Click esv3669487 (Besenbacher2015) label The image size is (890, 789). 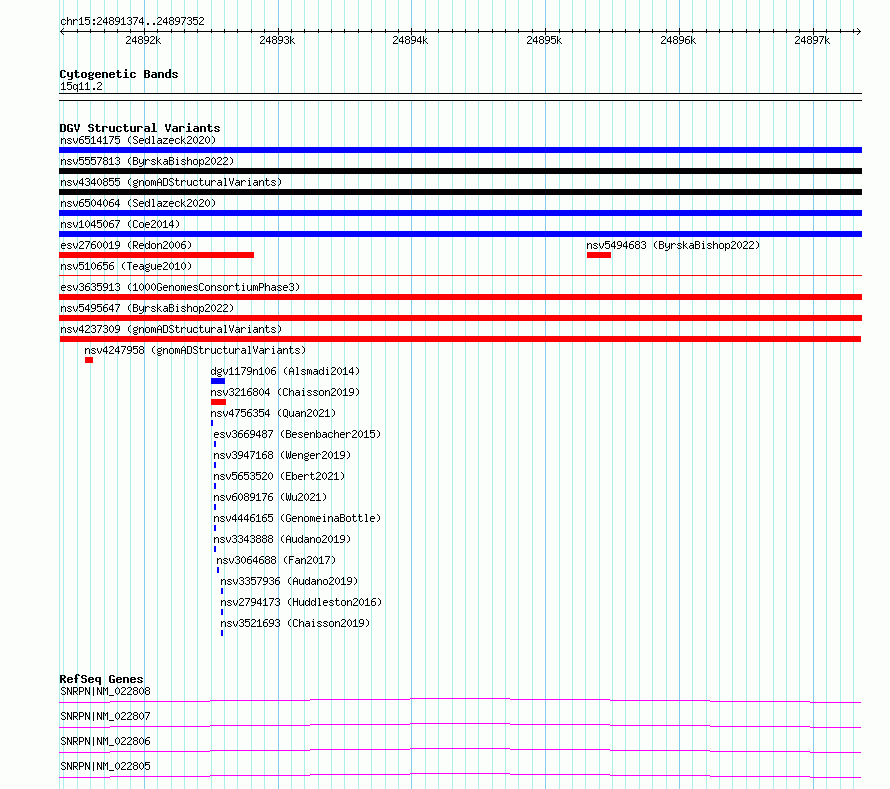click(297, 434)
